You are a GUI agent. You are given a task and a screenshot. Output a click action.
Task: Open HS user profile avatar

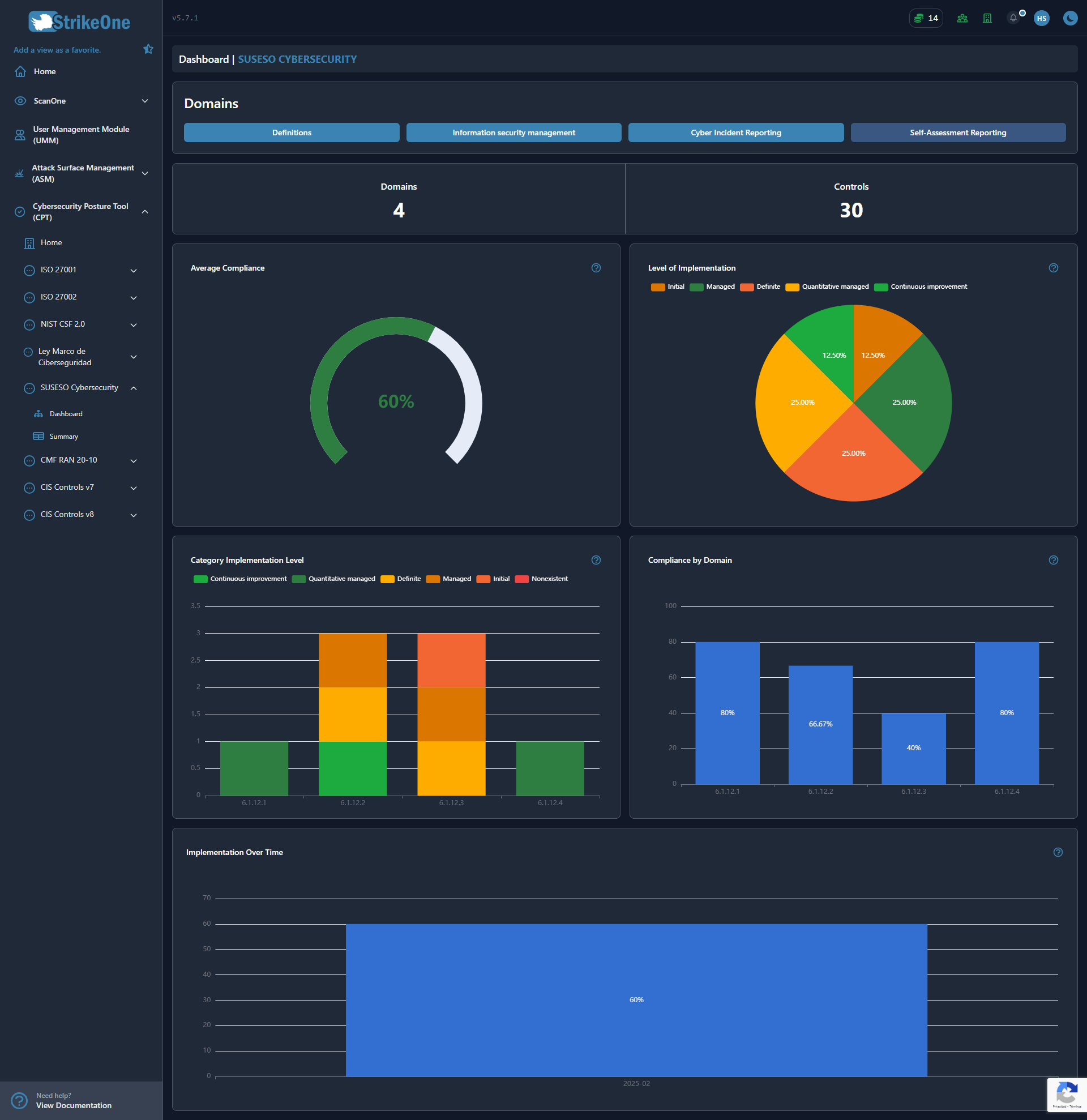click(x=1041, y=18)
